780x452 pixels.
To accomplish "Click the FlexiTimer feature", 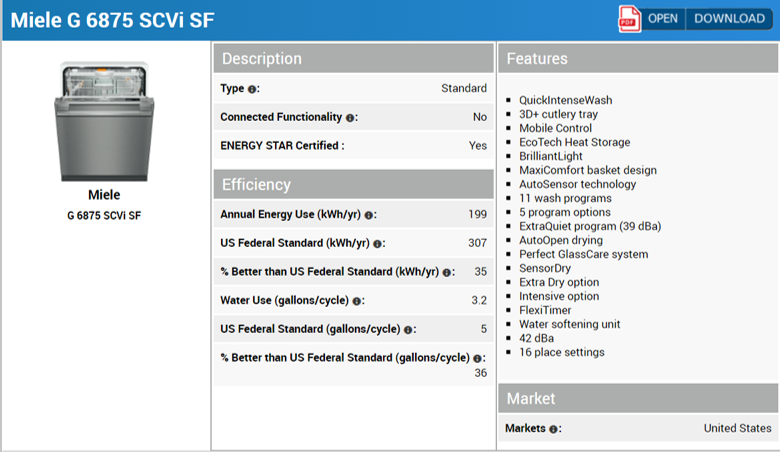I will pyautogui.click(x=545, y=310).
